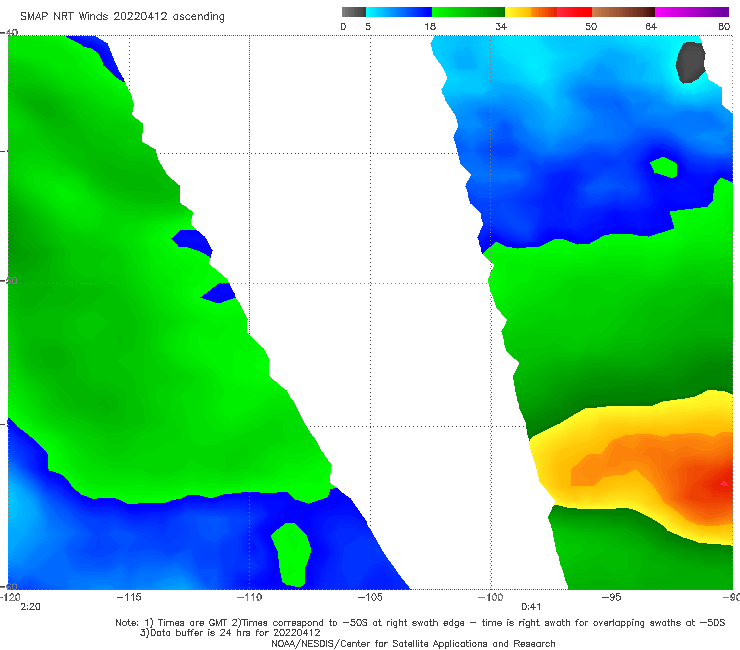Click the color bar label '34'
This screenshot has width=740, height=650.
501,27
